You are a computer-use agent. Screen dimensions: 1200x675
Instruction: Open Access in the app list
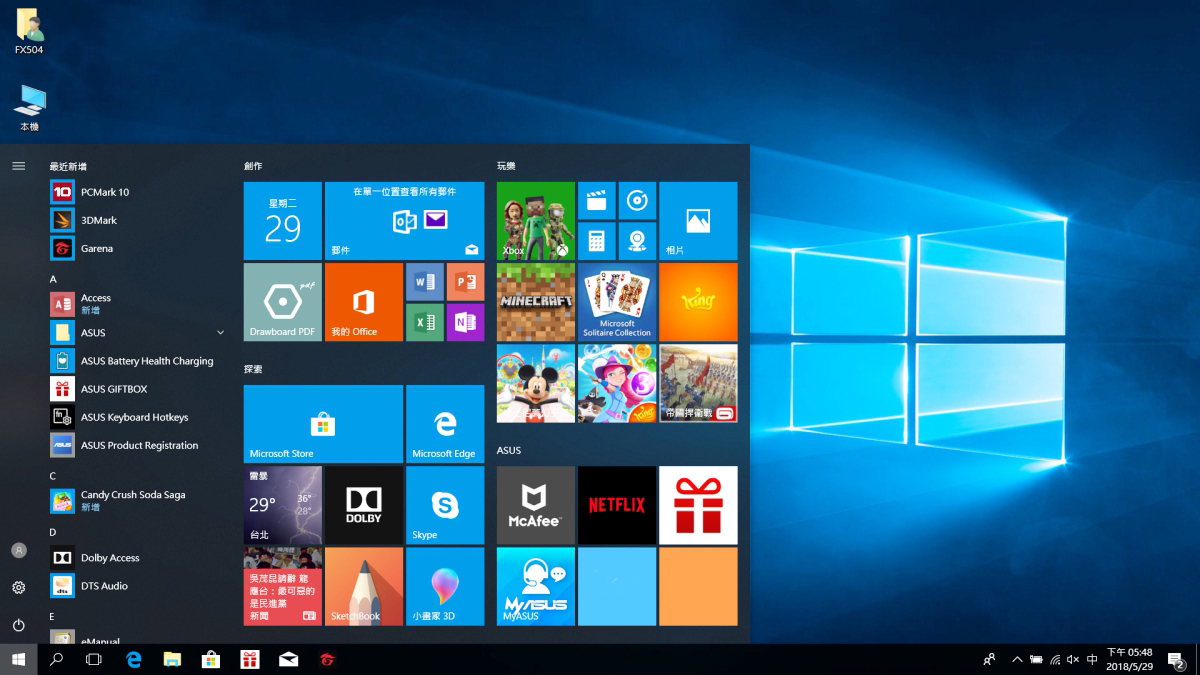138,304
